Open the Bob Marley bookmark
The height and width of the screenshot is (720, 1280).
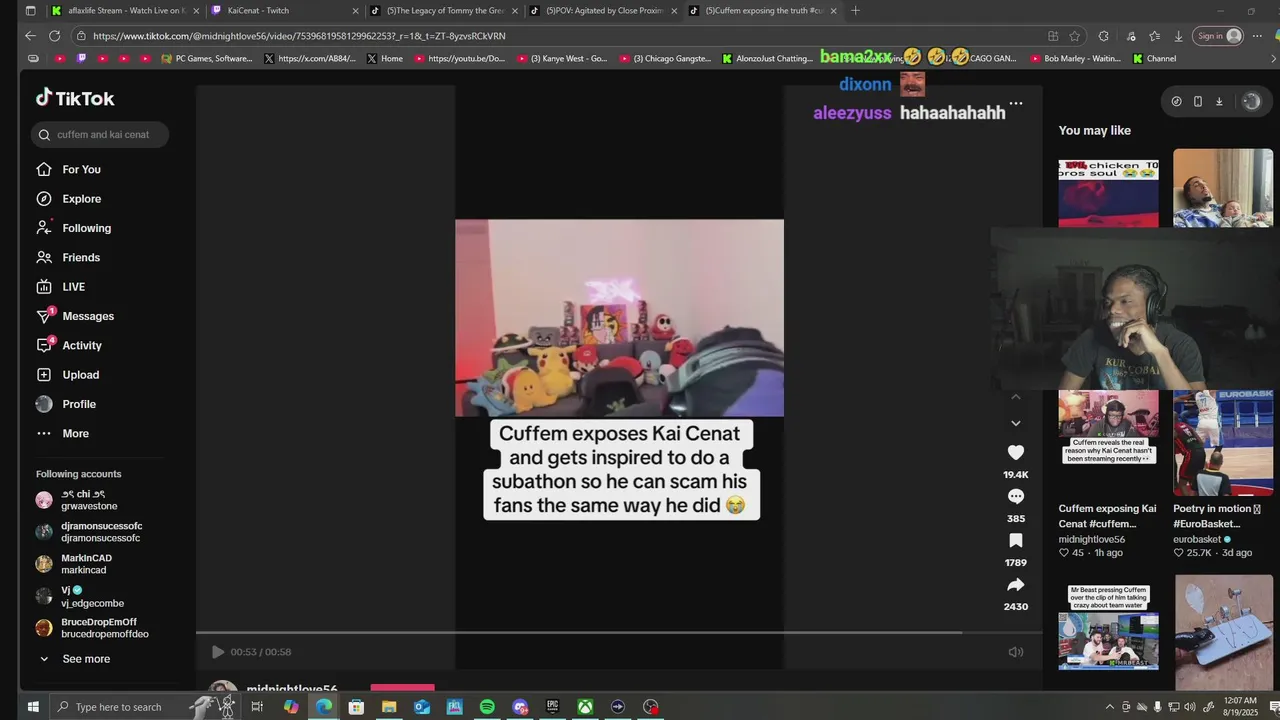coord(1075,59)
